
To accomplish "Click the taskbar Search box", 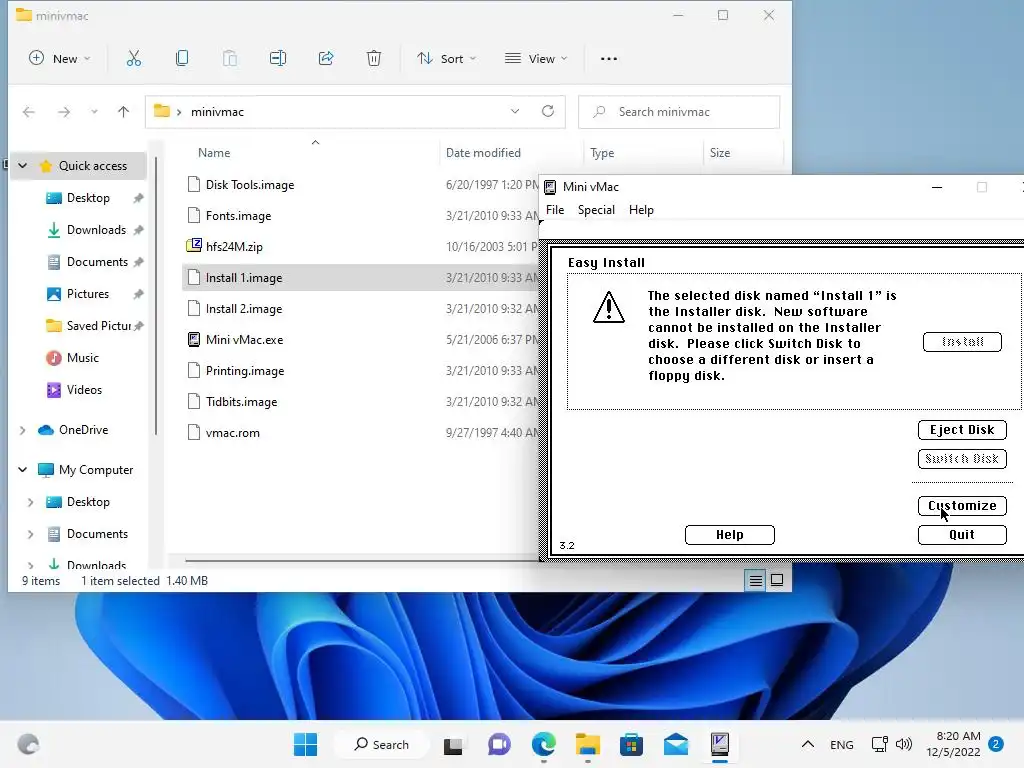I will [x=381, y=744].
